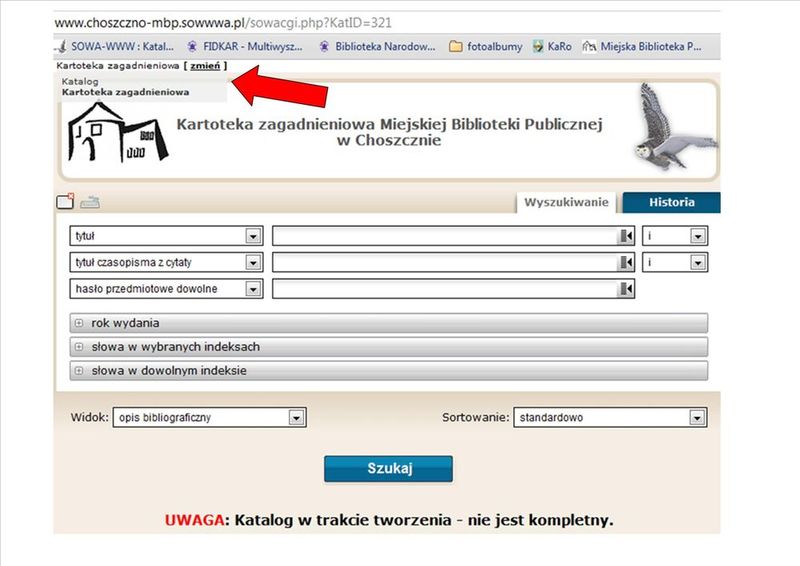Switch to the Historia tab
Viewport: 800px width, 566px height.
pyautogui.click(x=671, y=202)
